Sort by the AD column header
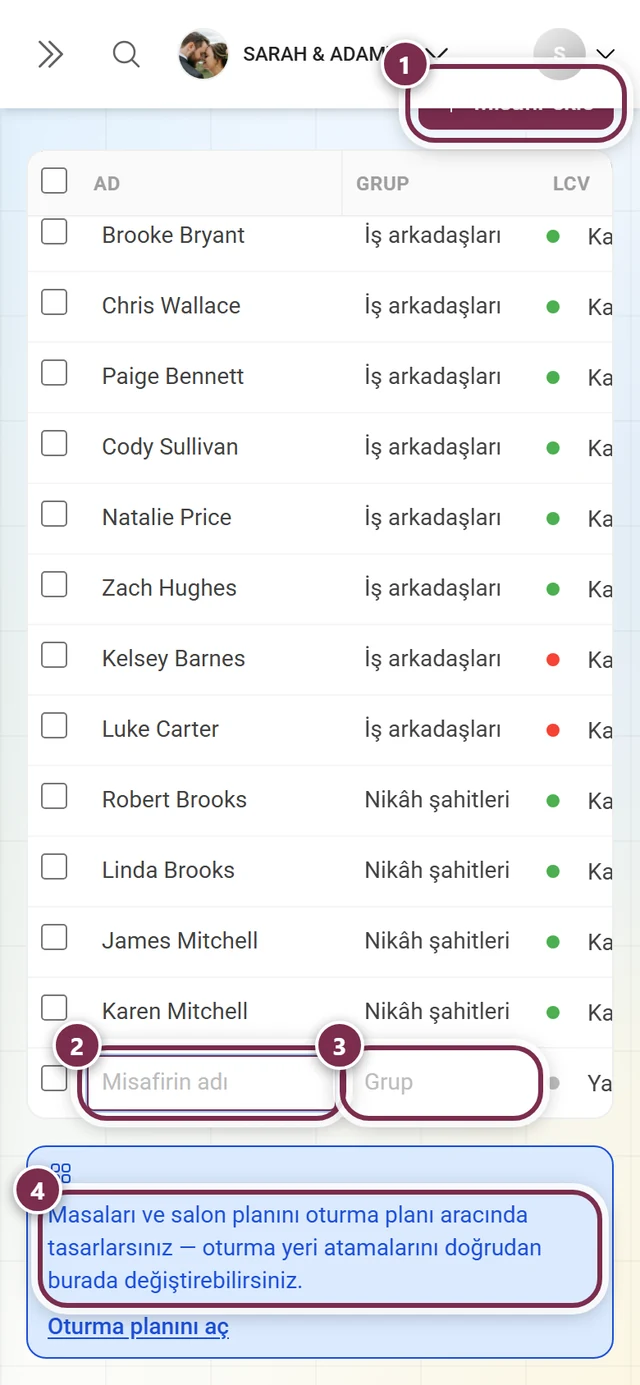 107,184
